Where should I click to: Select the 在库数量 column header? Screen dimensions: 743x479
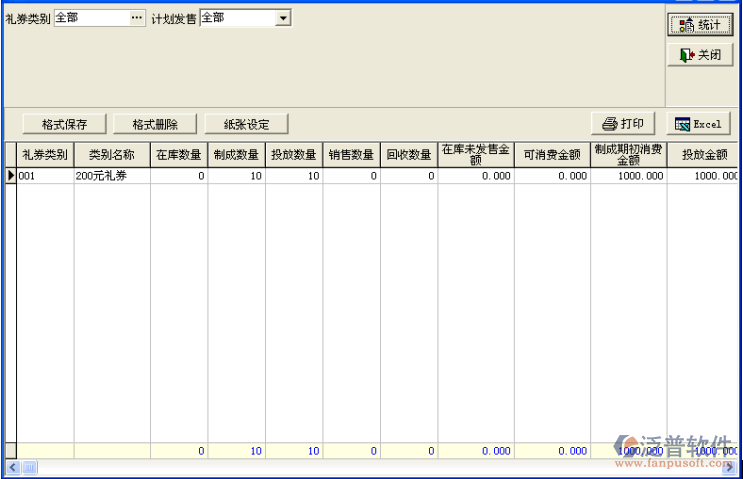[x=179, y=155]
